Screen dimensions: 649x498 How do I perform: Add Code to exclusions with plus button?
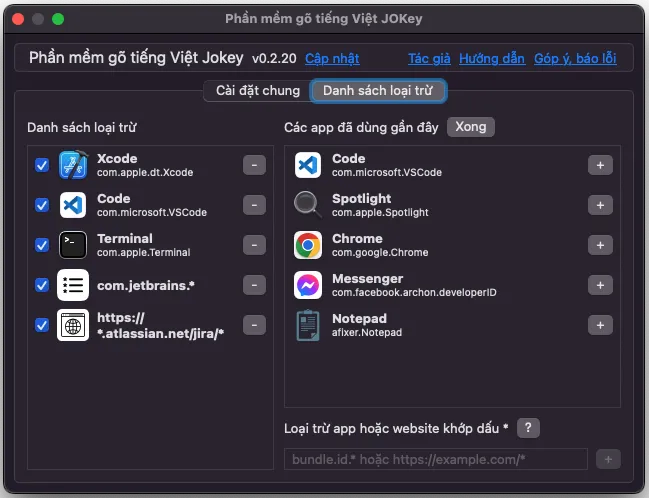point(600,165)
